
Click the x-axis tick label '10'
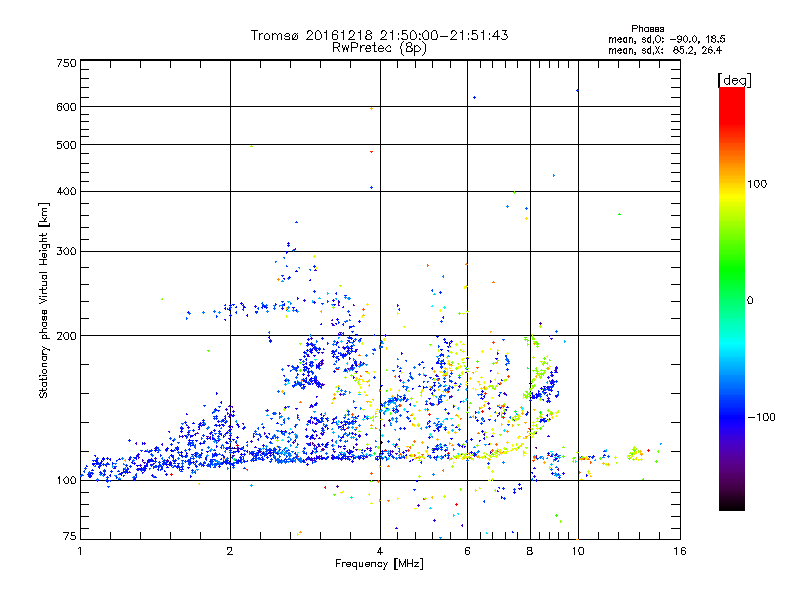tap(578, 551)
